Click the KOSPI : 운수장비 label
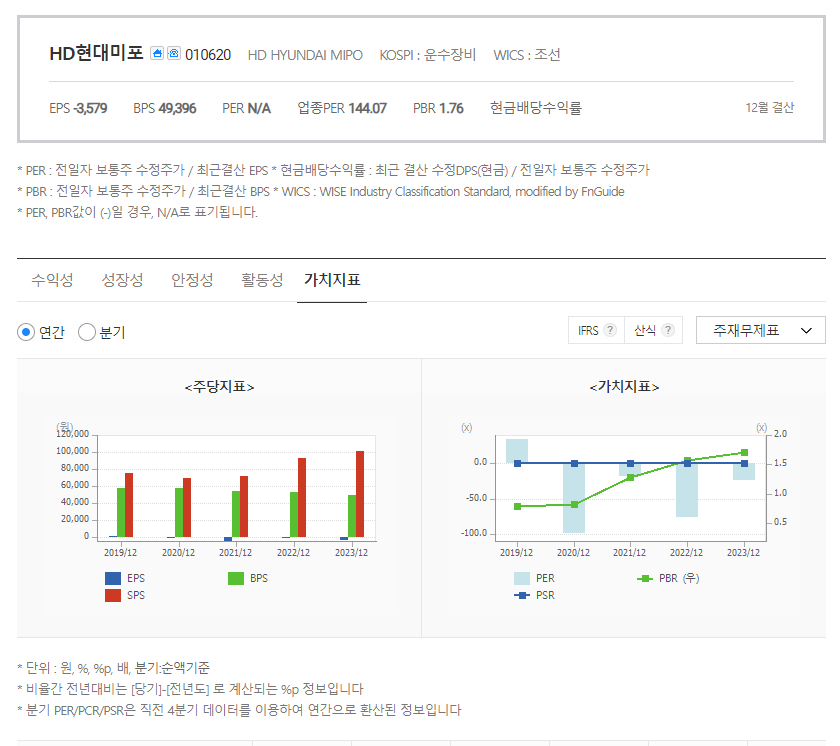 click(x=428, y=55)
